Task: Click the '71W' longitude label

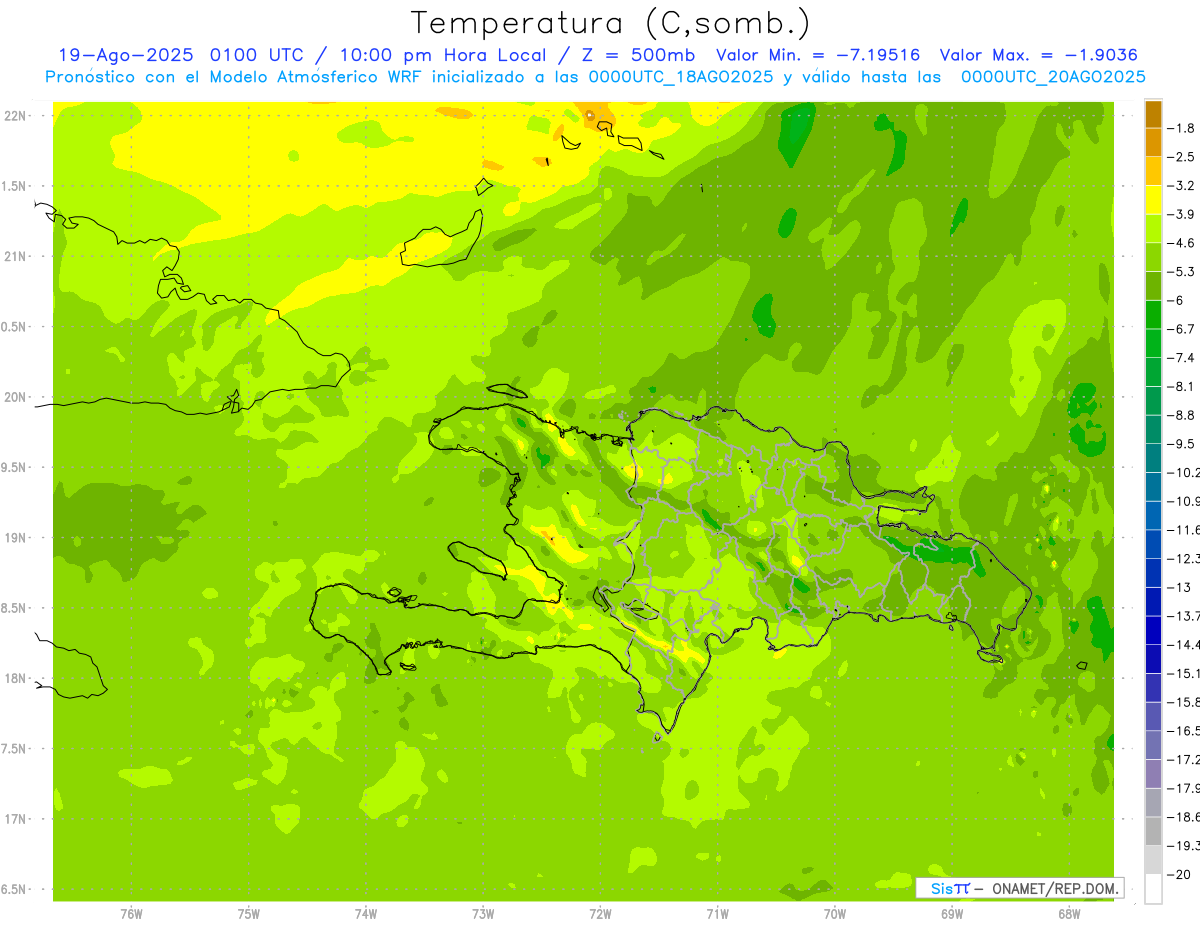Action: point(717,914)
